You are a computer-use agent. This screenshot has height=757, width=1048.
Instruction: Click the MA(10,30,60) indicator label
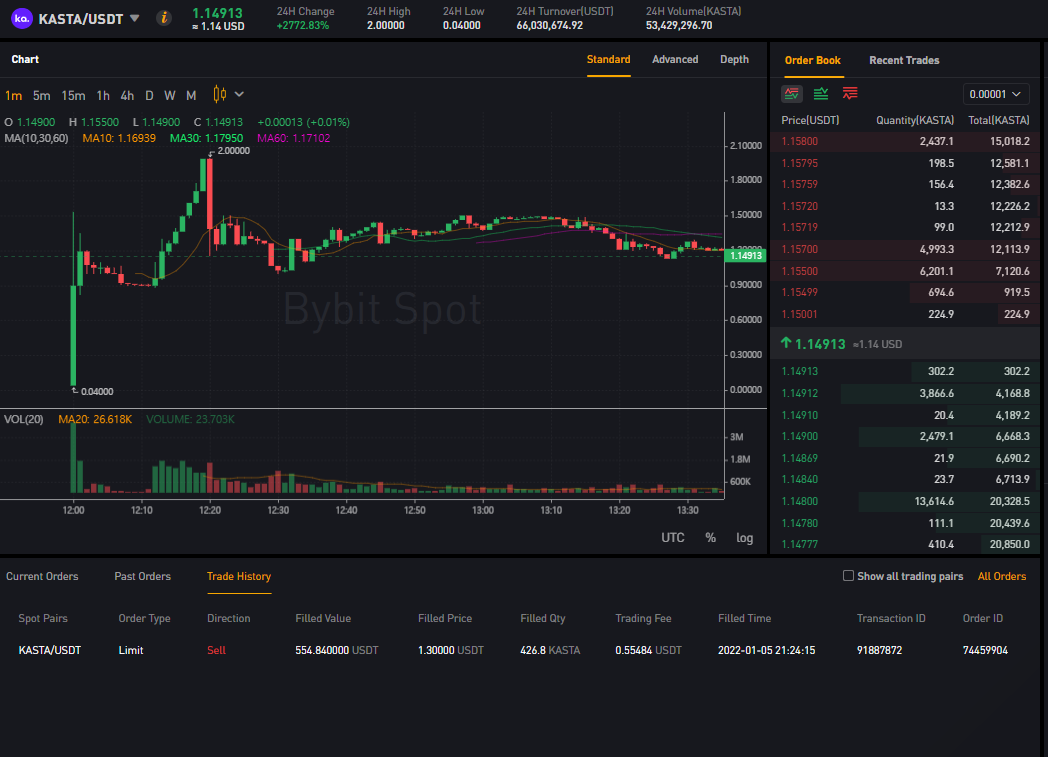pos(36,138)
